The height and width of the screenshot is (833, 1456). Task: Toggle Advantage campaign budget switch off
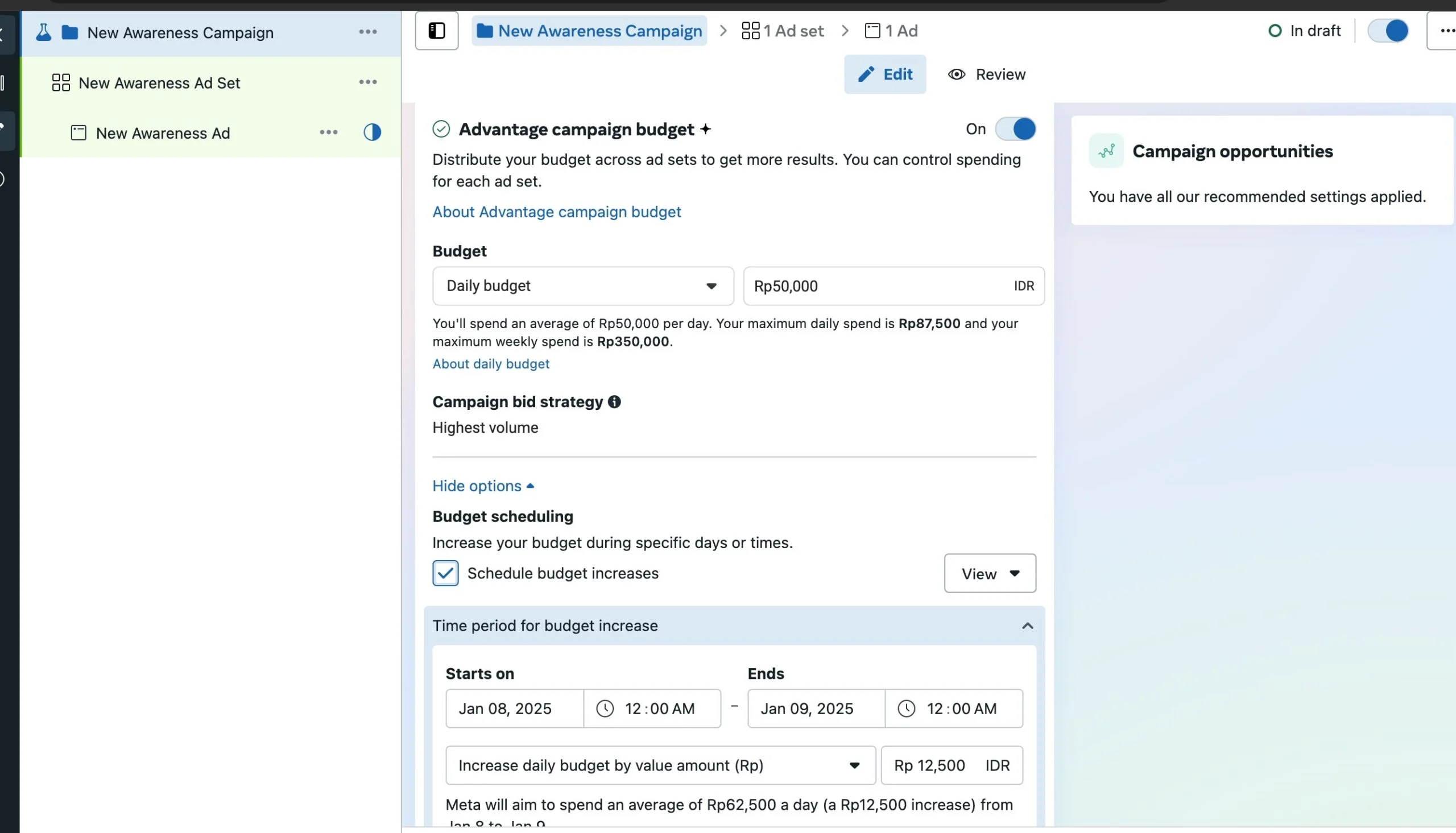click(1015, 129)
